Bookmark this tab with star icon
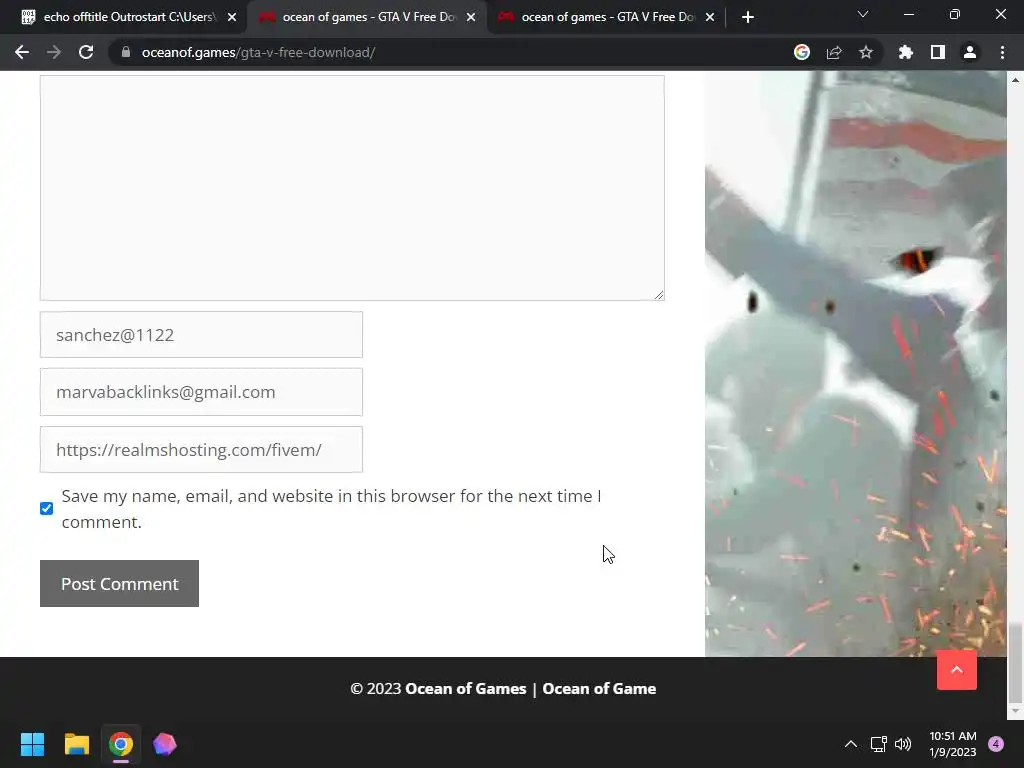This screenshot has height=768, width=1024. tap(866, 52)
